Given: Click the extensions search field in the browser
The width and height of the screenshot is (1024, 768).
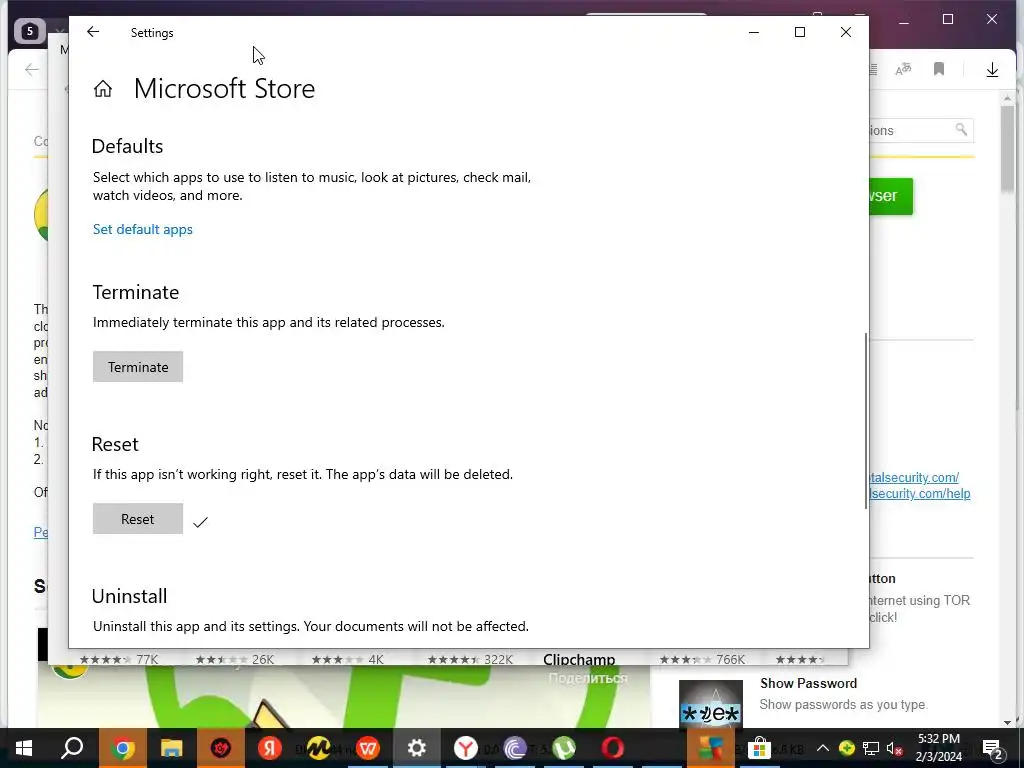Looking at the screenshot, I should coord(921,131).
